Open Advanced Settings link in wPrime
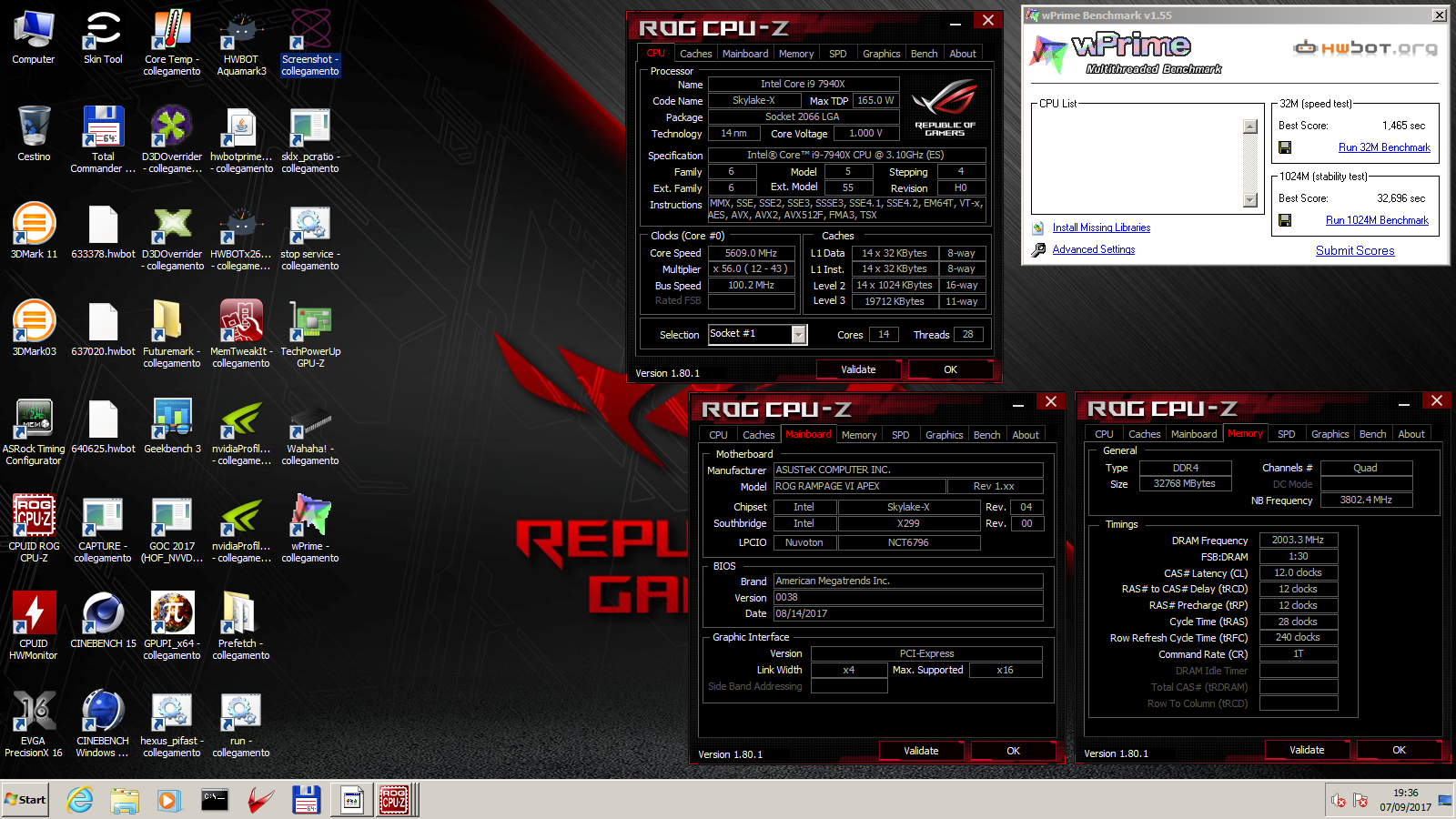This screenshot has height=819, width=1456. coord(1094,249)
